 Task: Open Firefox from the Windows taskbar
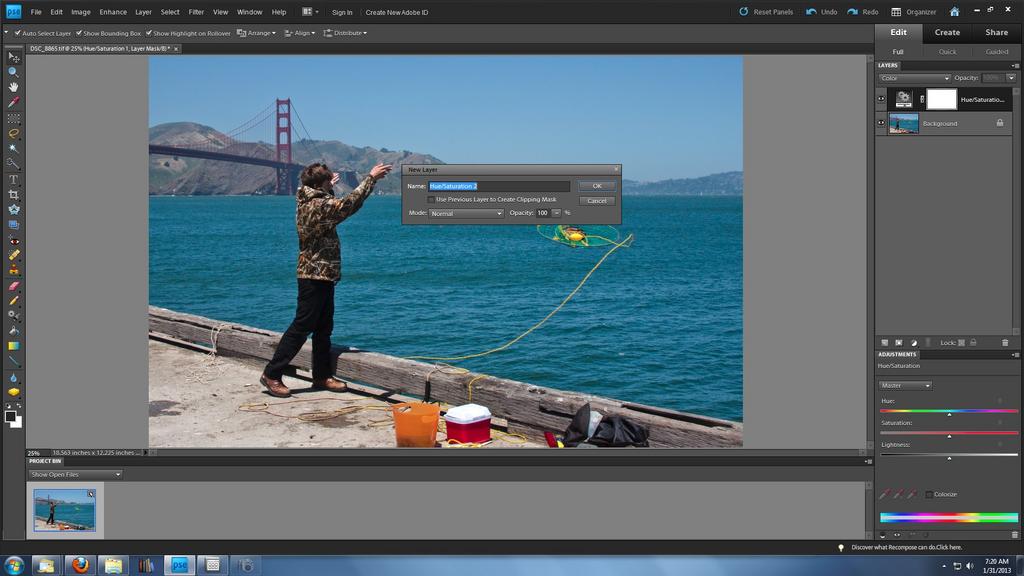click(80, 565)
